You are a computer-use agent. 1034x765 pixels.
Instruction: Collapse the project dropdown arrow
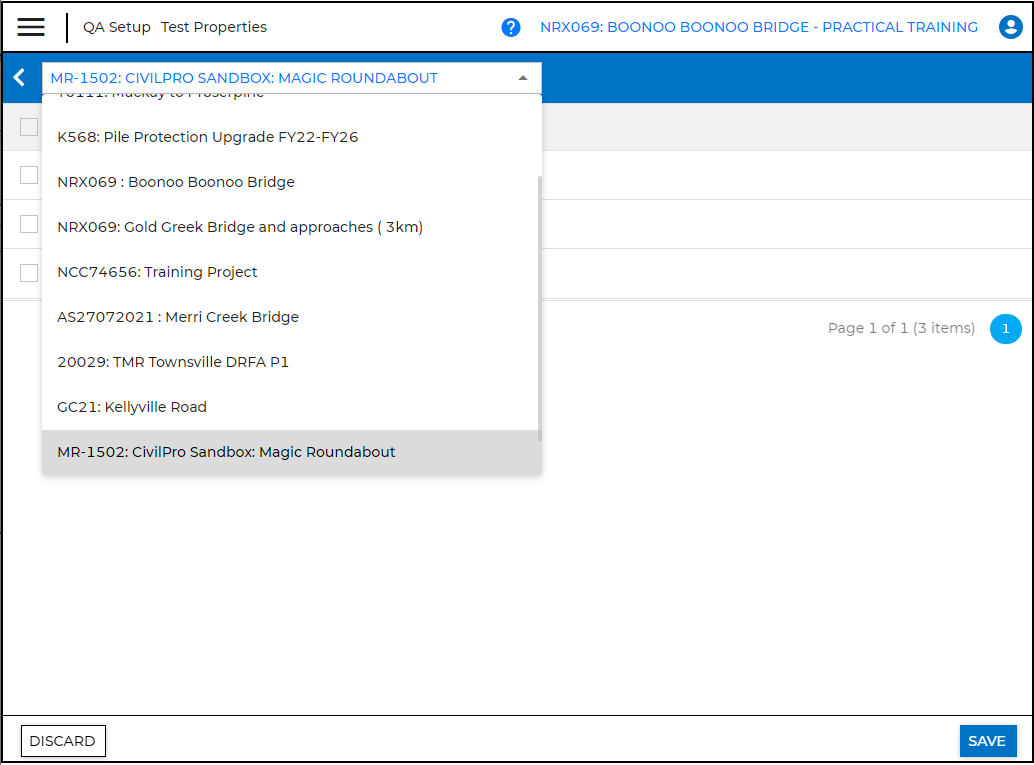click(523, 78)
